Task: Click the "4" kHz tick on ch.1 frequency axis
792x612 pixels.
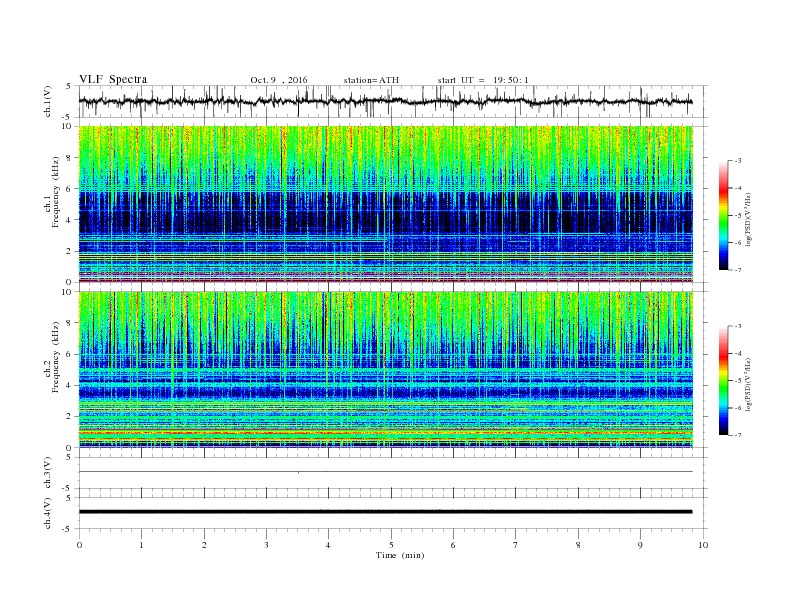Action: point(69,220)
